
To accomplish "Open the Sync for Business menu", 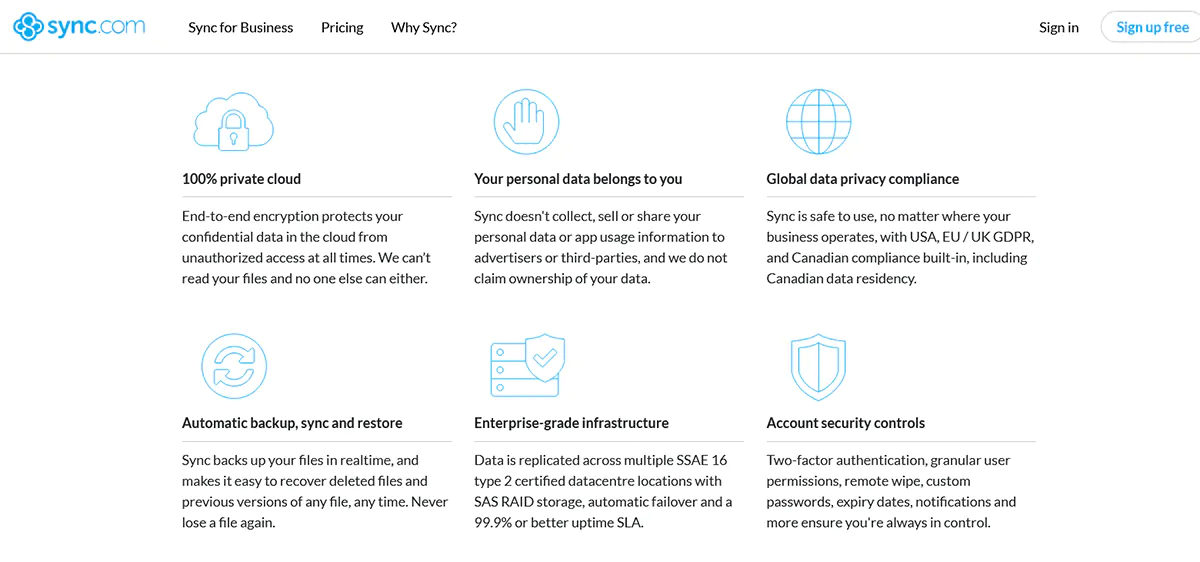I will coord(240,27).
